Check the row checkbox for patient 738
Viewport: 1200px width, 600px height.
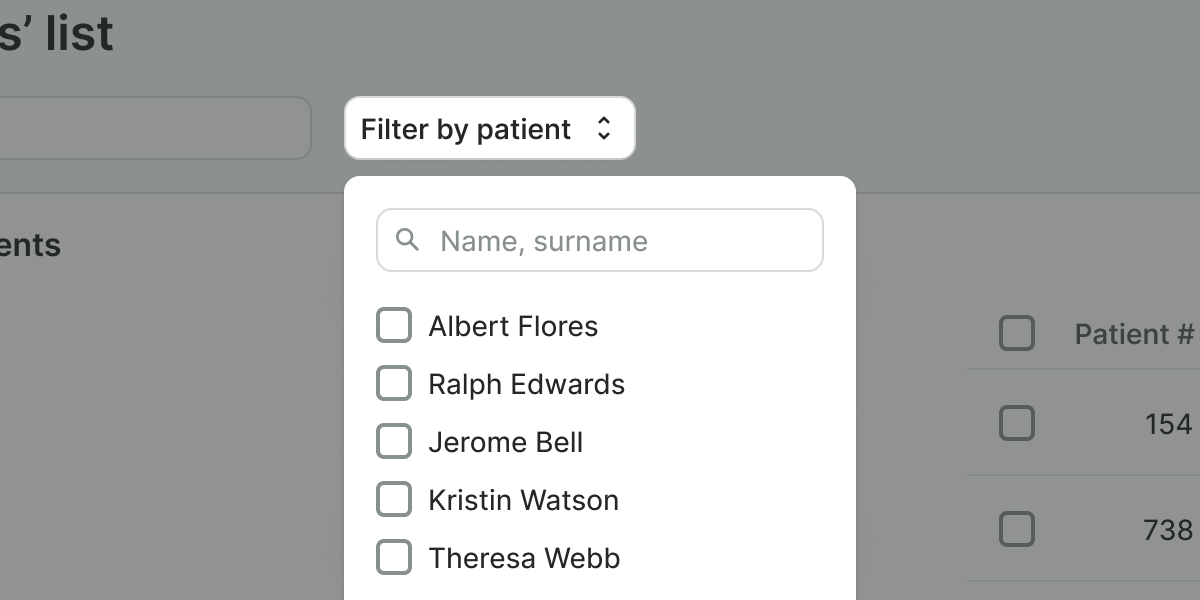click(x=1017, y=529)
